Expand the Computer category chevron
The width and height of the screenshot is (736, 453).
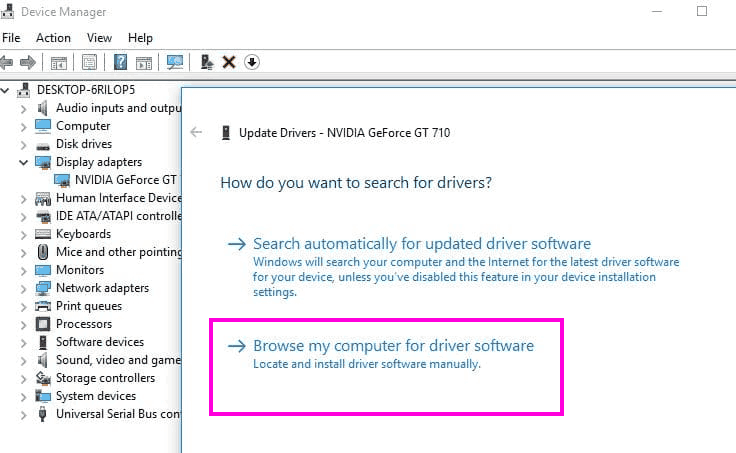(23, 127)
